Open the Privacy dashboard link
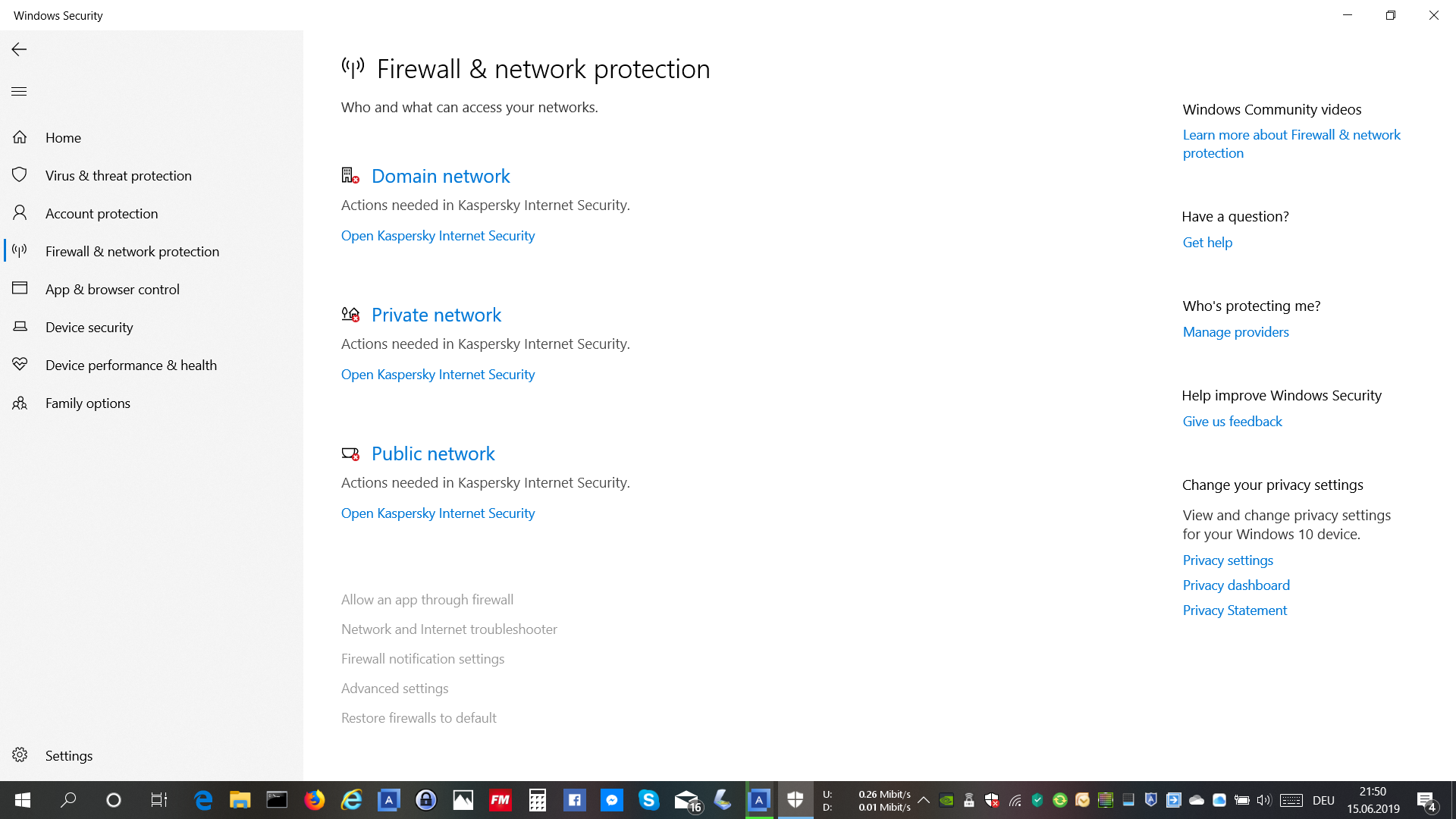The height and width of the screenshot is (819, 1456). (1236, 585)
